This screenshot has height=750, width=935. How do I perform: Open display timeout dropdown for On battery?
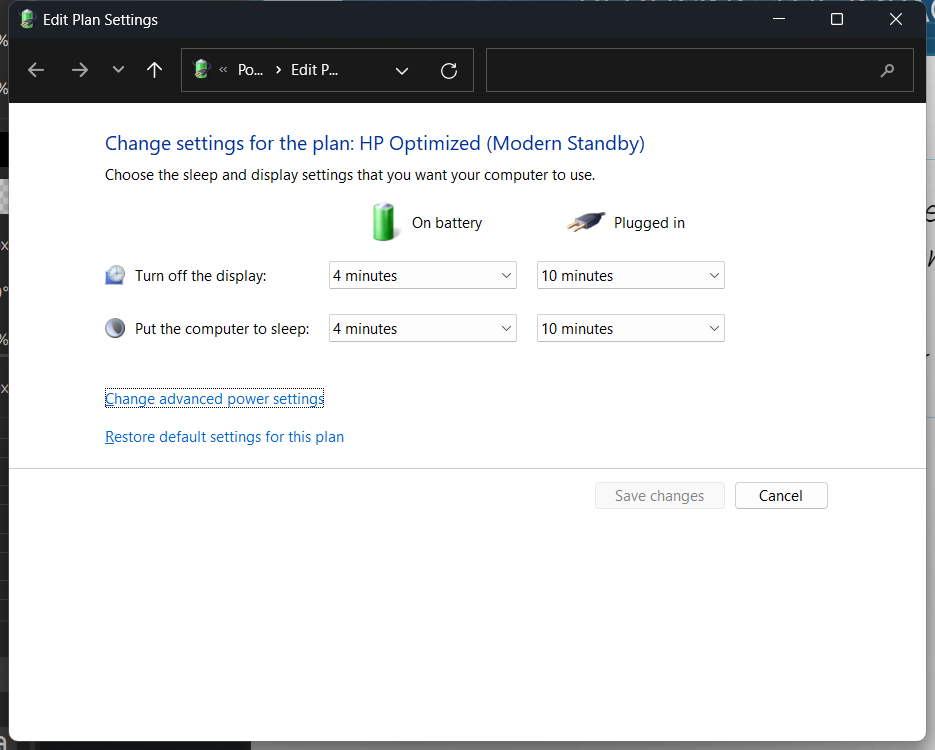point(422,276)
